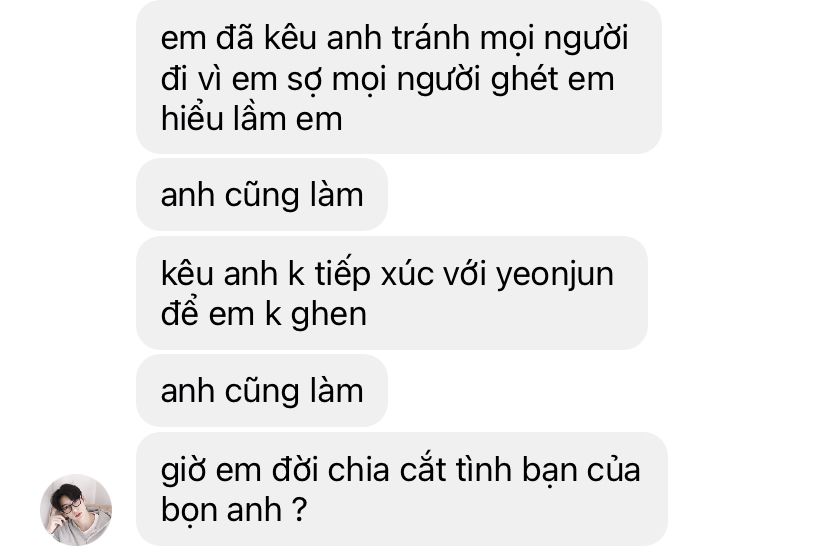Click the question mark ending the last message
This screenshot has width=828, height=560.
(x=299, y=509)
